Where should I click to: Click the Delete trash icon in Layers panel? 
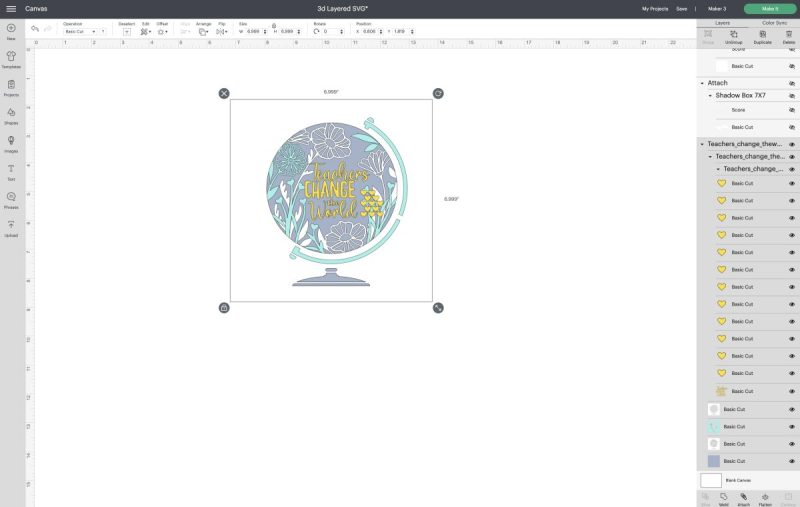tap(789, 34)
